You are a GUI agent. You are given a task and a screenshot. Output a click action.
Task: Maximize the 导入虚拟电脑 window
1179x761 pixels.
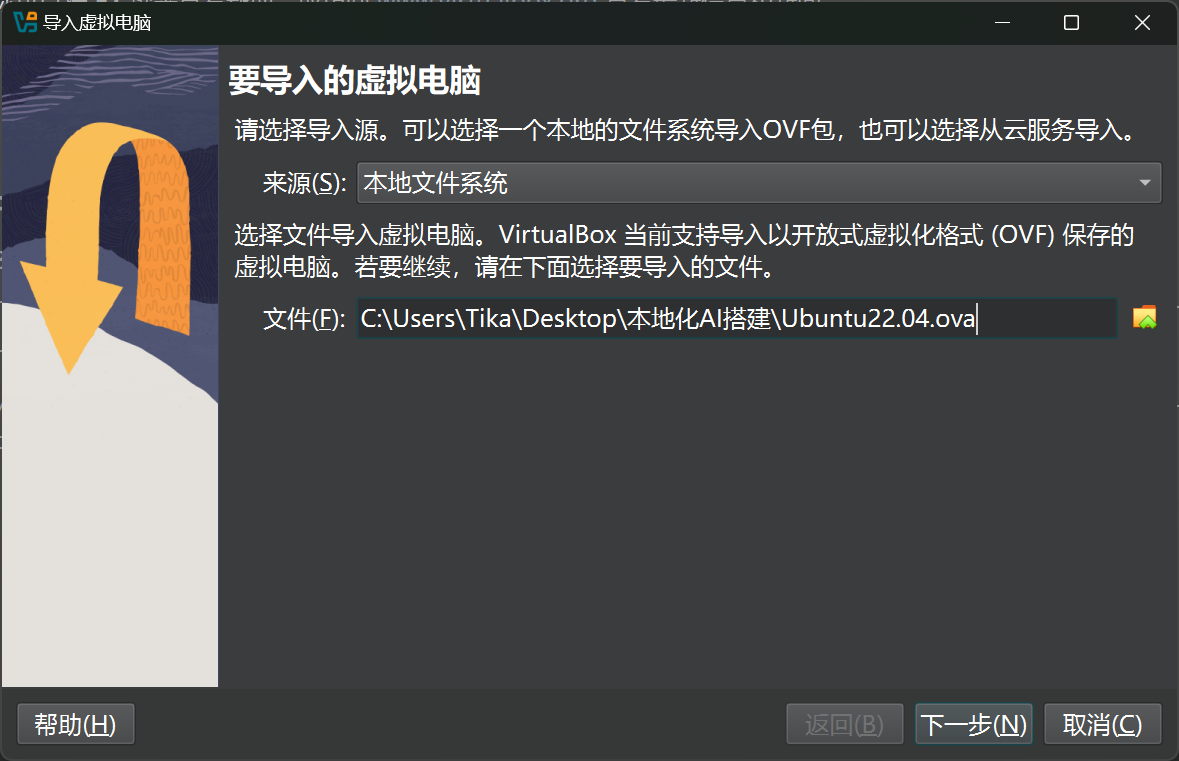click(x=1071, y=23)
